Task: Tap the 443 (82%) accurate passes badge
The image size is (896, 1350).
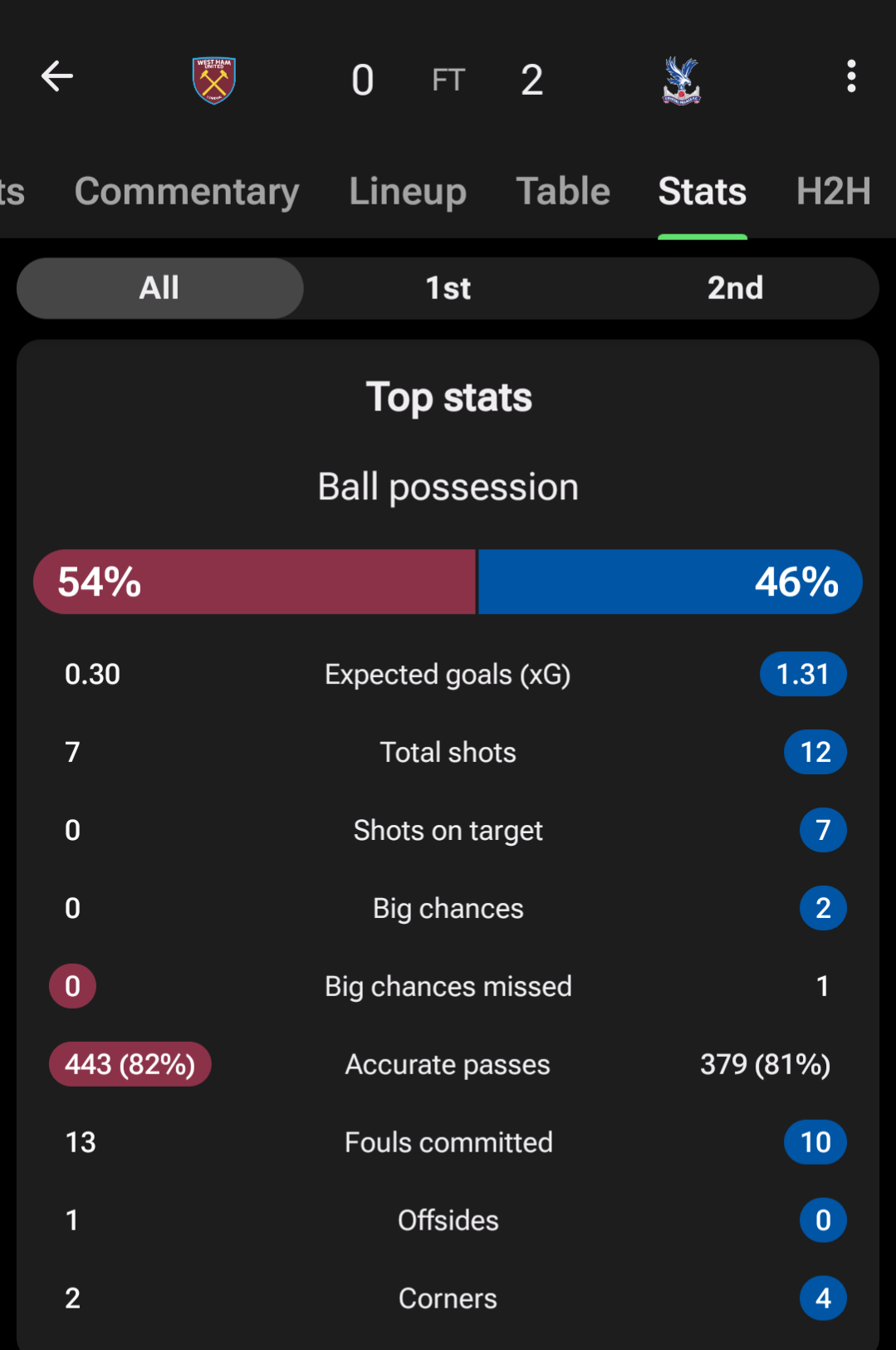Action: pyautogui.click(x=130, y=1064)
